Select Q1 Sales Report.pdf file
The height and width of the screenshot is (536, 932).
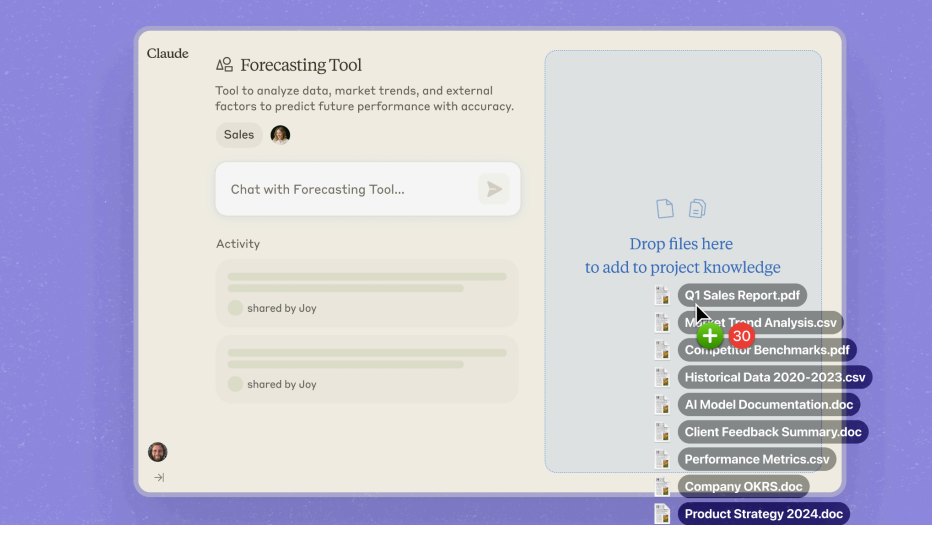(742, 296)
